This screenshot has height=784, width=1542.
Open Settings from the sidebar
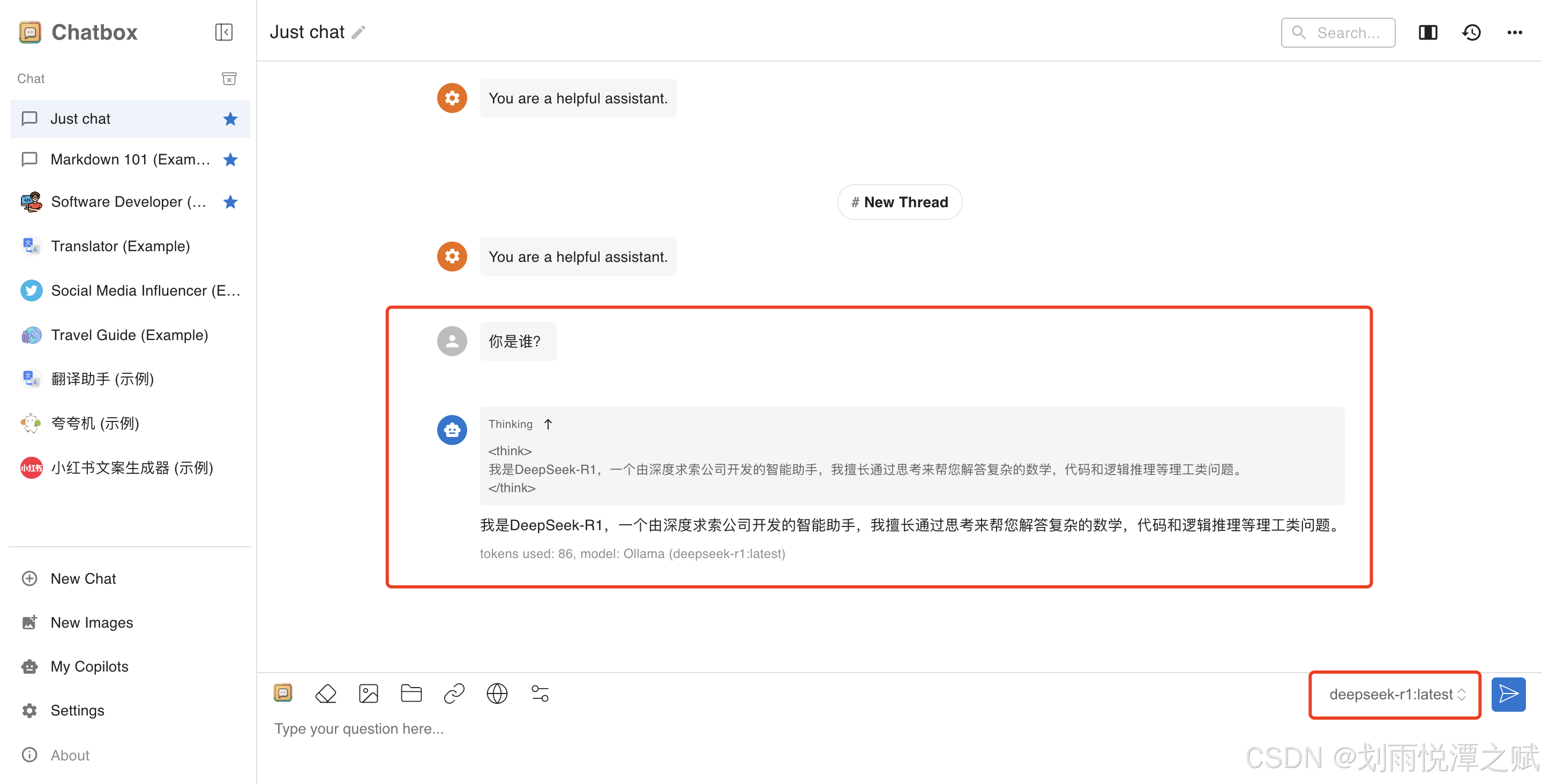pyautogui.click(x=77, y=711)
